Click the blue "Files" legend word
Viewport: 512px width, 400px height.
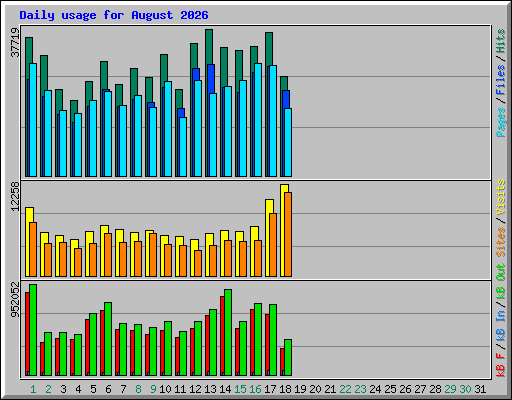tap(501, 80)
